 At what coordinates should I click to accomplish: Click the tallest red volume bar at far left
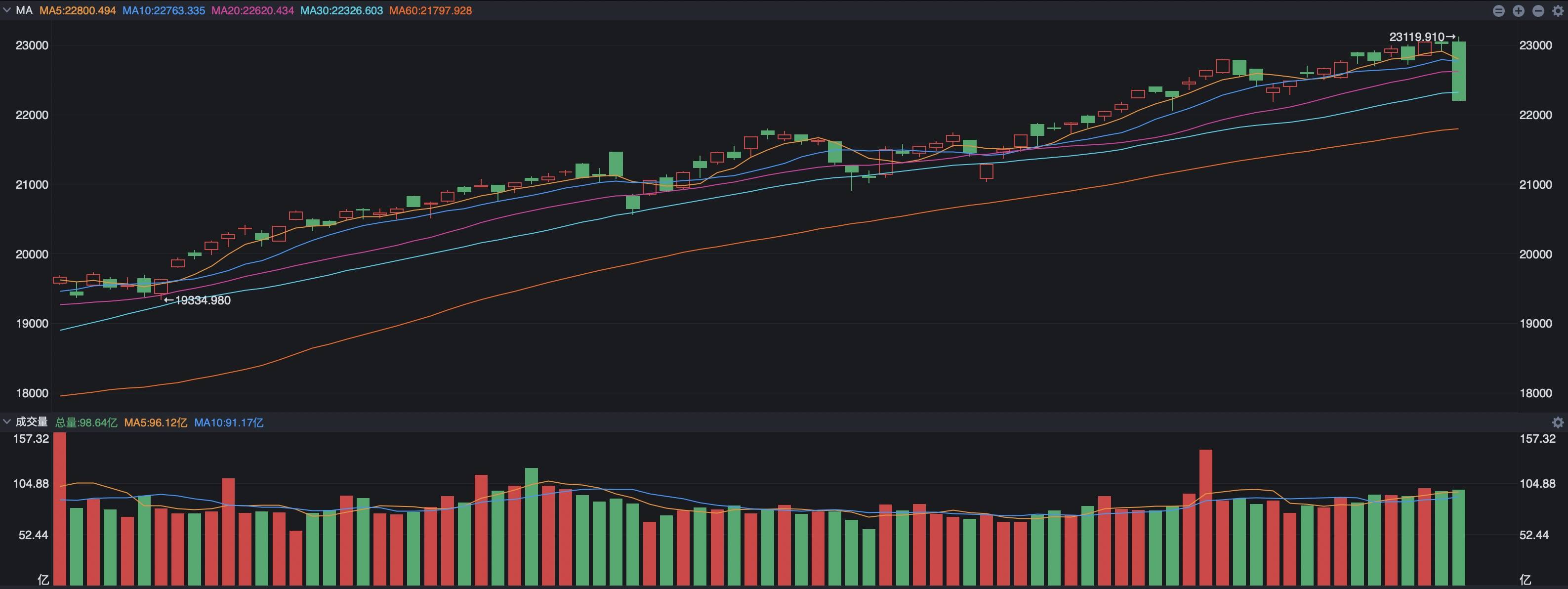pos(60,508)
